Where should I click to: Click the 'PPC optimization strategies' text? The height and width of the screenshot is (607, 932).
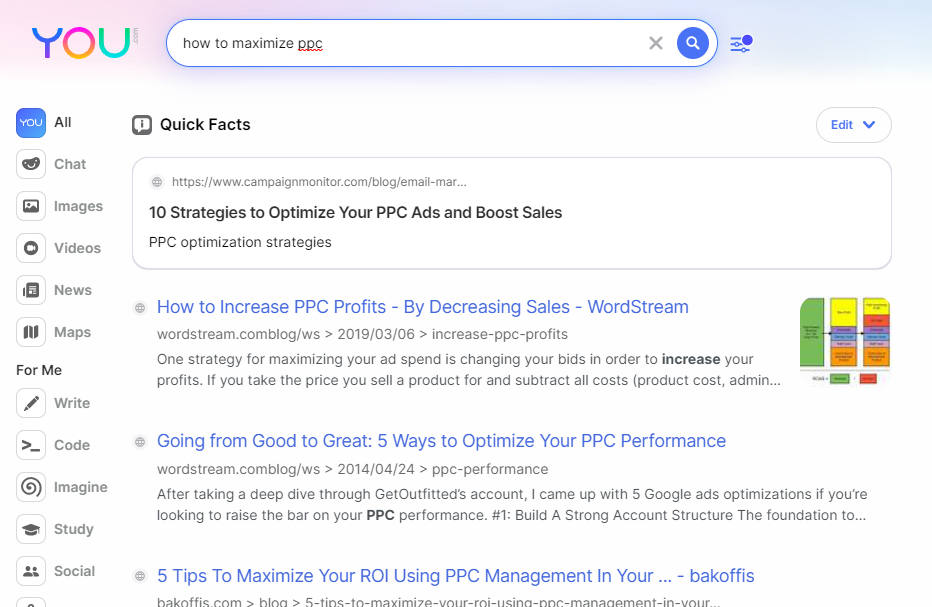tap(240, 243)
